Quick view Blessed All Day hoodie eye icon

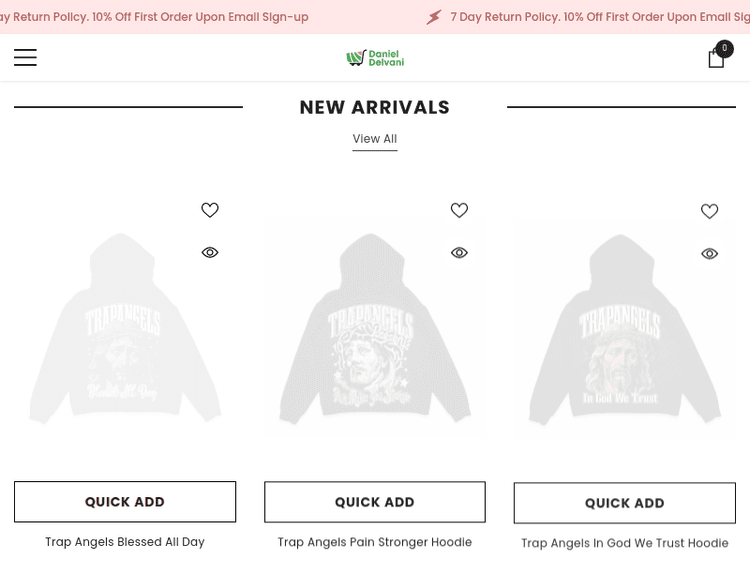click(x=210, y=252)
